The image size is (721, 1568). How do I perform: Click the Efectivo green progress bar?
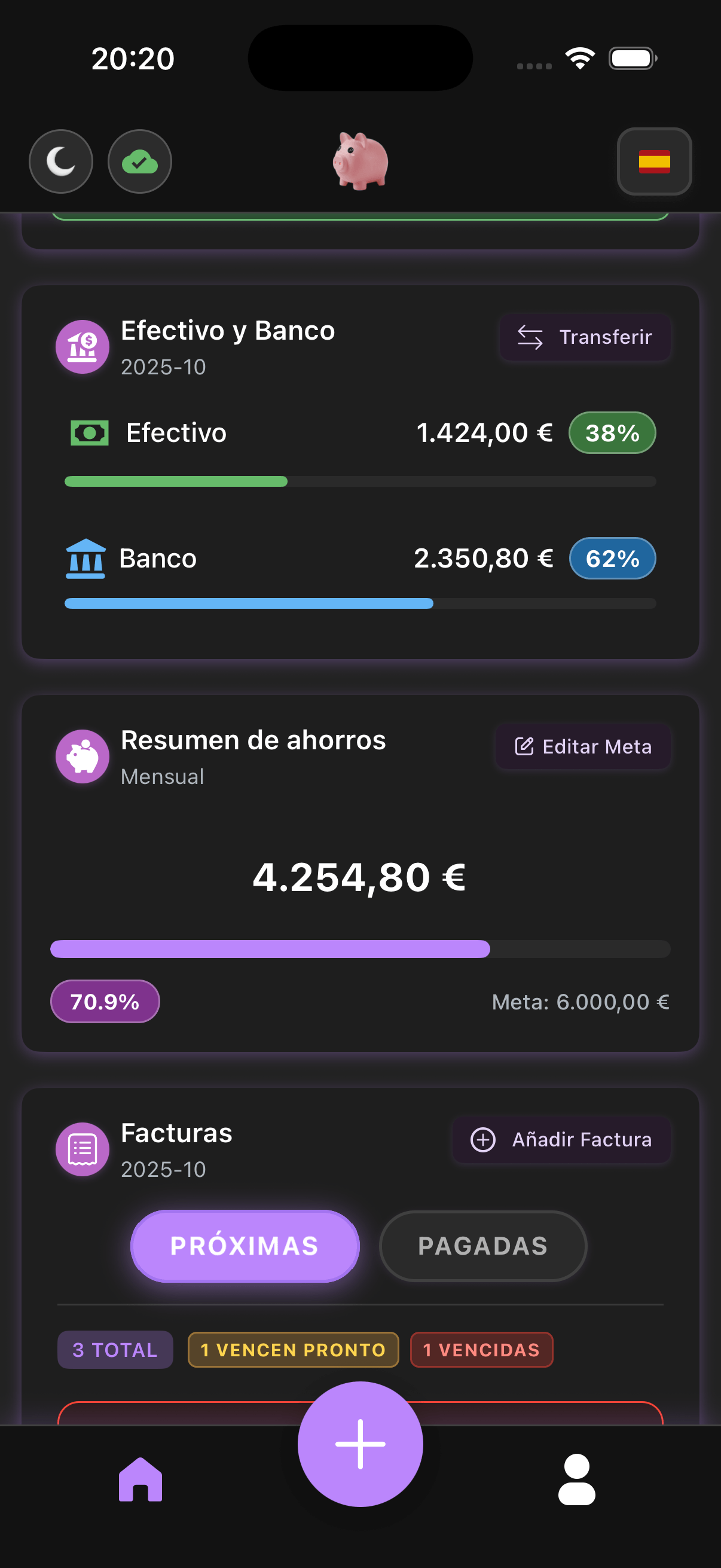(x=359, y=481)
